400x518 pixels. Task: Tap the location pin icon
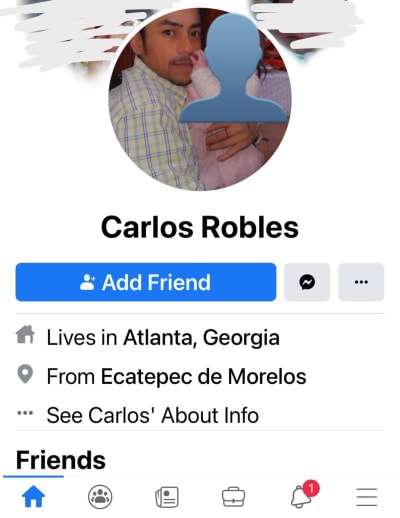click(x=25, y=374)
